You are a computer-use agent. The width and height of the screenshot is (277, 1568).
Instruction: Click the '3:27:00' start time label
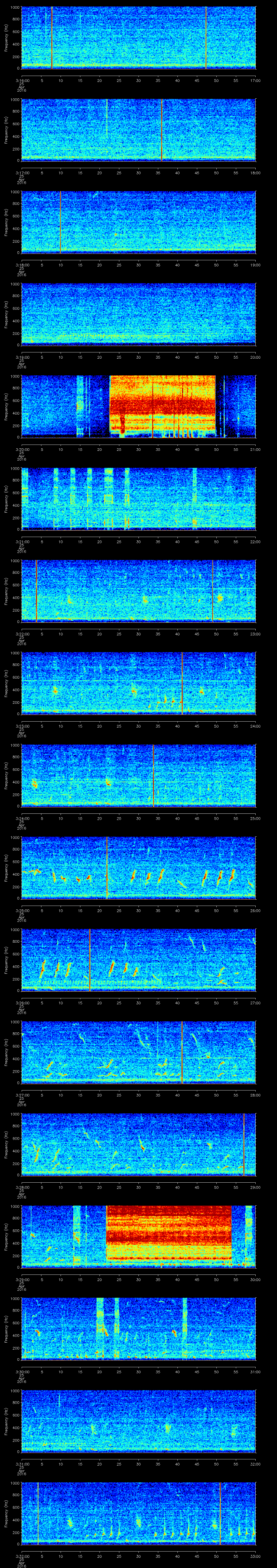(x=22, y=1095)
